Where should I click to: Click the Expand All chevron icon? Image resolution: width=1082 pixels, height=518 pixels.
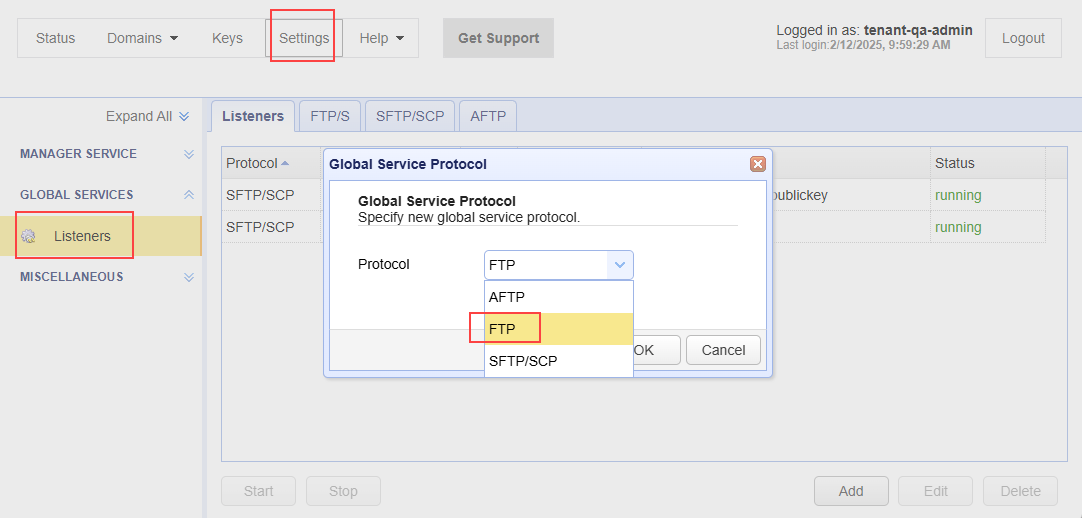coord(184,117)
